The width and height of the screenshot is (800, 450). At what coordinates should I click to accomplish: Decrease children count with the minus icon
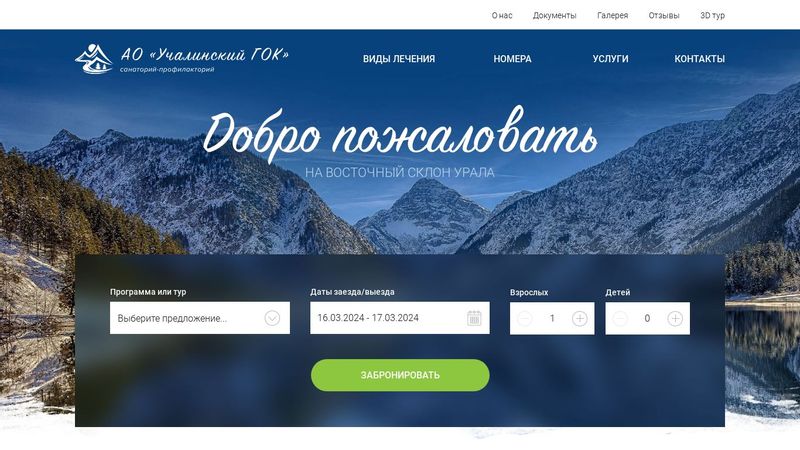620,318
